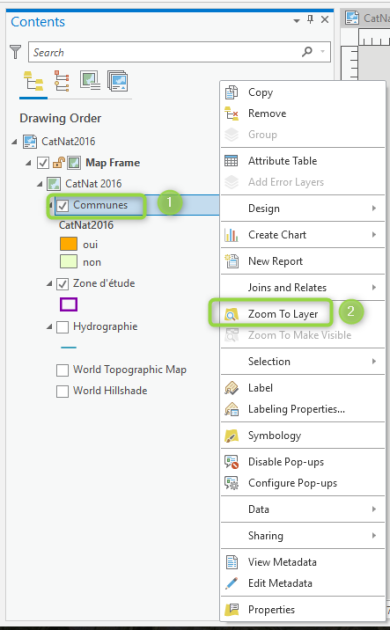Collapse the Map Frame tree node
This screenshot has height=630, width=390.
(x=28, y=163)
